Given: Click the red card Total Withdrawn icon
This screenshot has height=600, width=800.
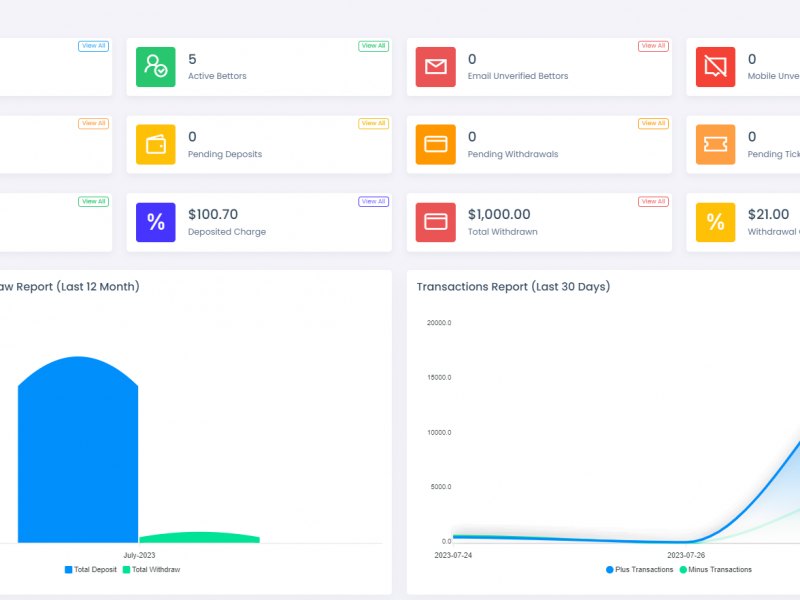Looking at the screenshot, I should 435,222.
